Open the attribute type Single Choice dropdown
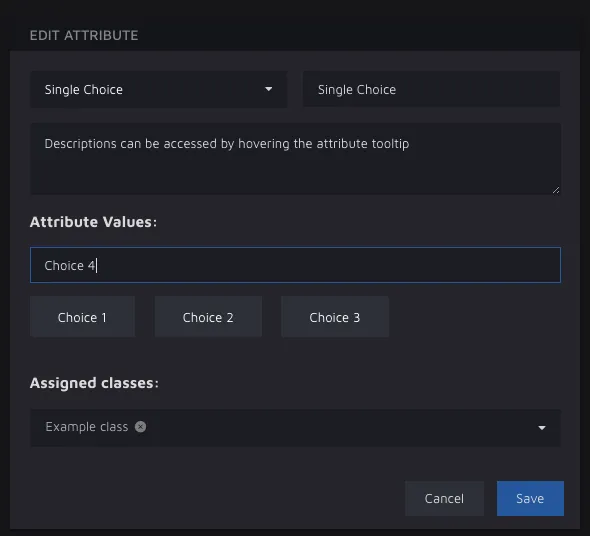The height and width of the screenshot is (536, 590). click(x=158, y=89)
